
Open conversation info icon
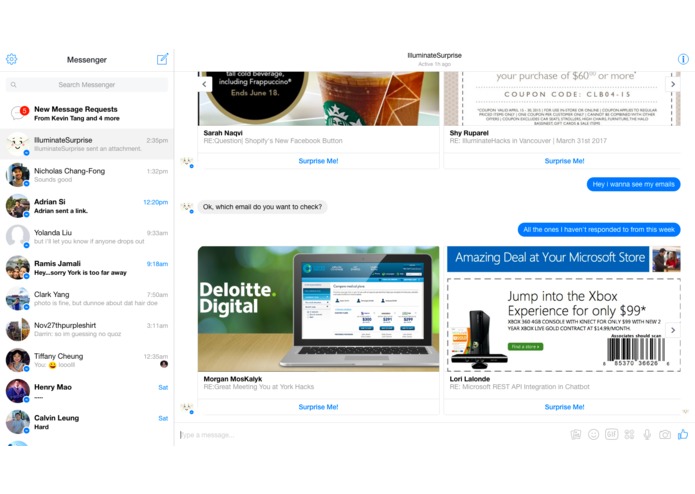(x=683, y=59)
